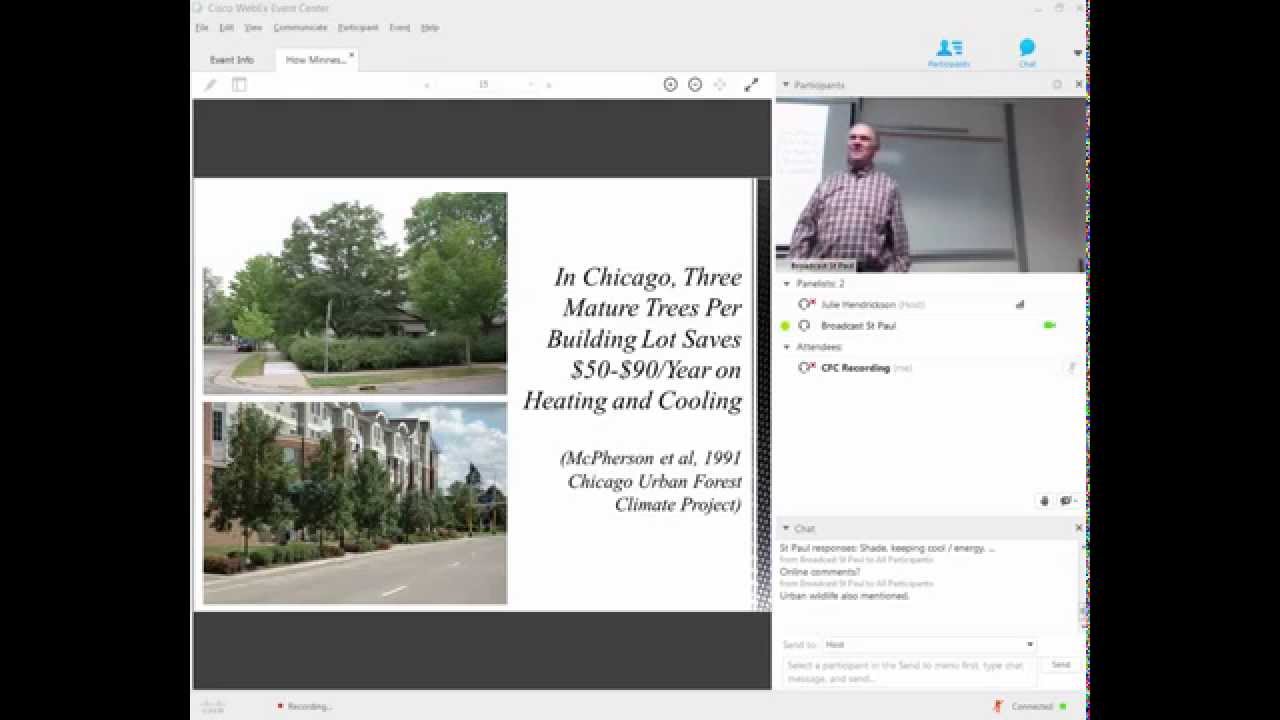Viewport: 1280px width, 720px height.
Task: Open the Chat panel icon in the top bar
Action: coord(1027,53)
